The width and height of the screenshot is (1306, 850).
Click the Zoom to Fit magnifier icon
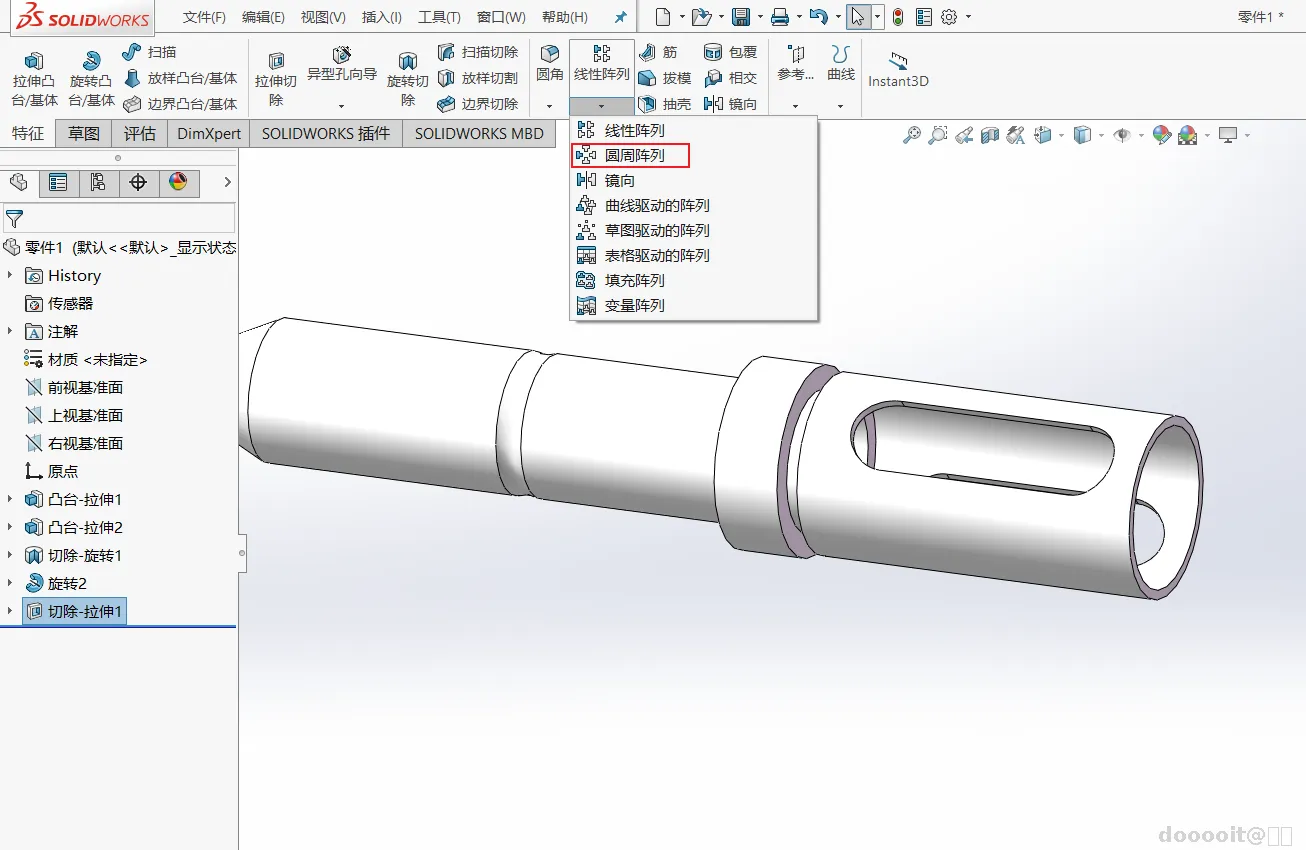click(x=911, y=135)
